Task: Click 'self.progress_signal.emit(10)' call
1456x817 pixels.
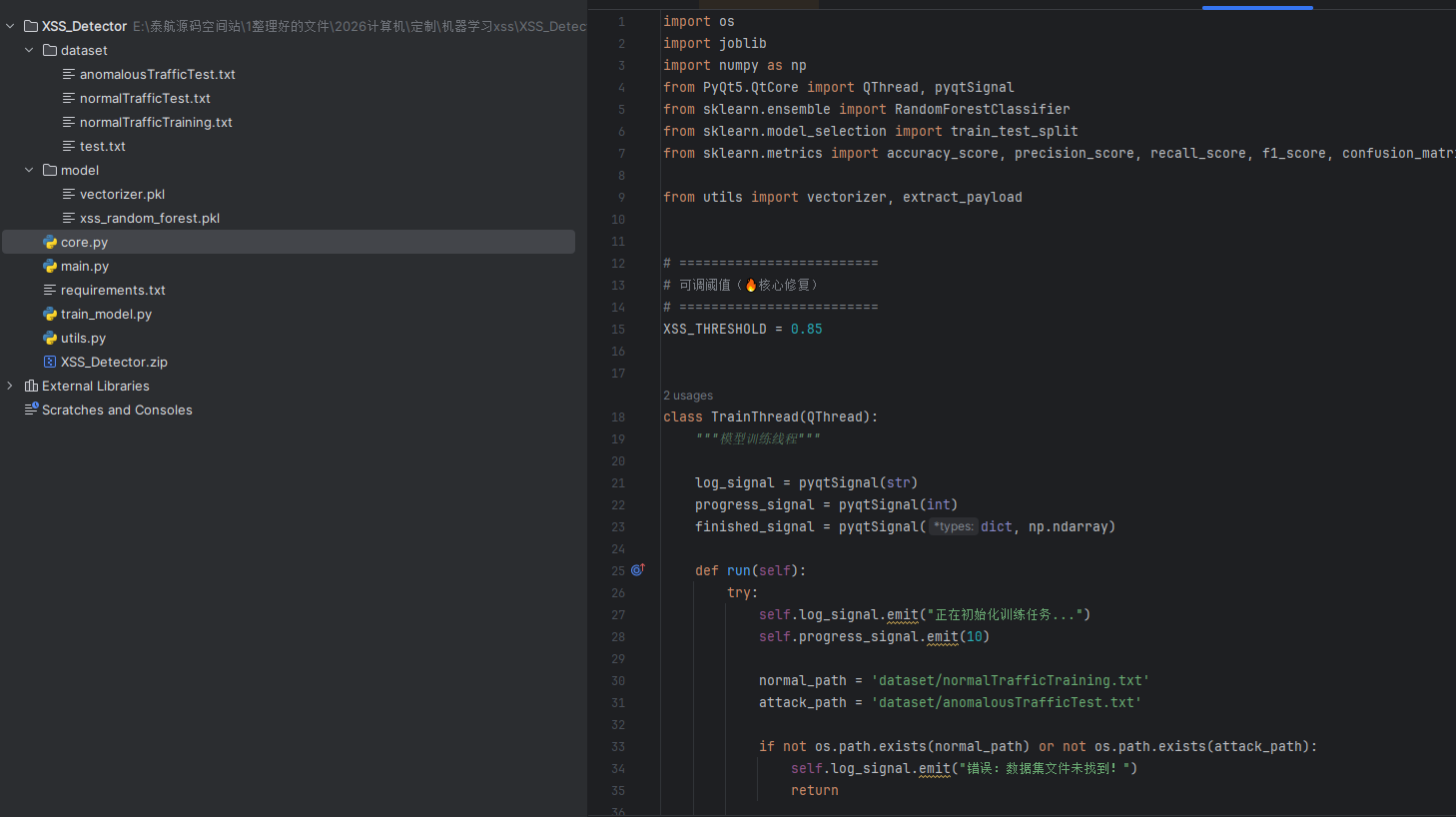Action: [875, 636]
